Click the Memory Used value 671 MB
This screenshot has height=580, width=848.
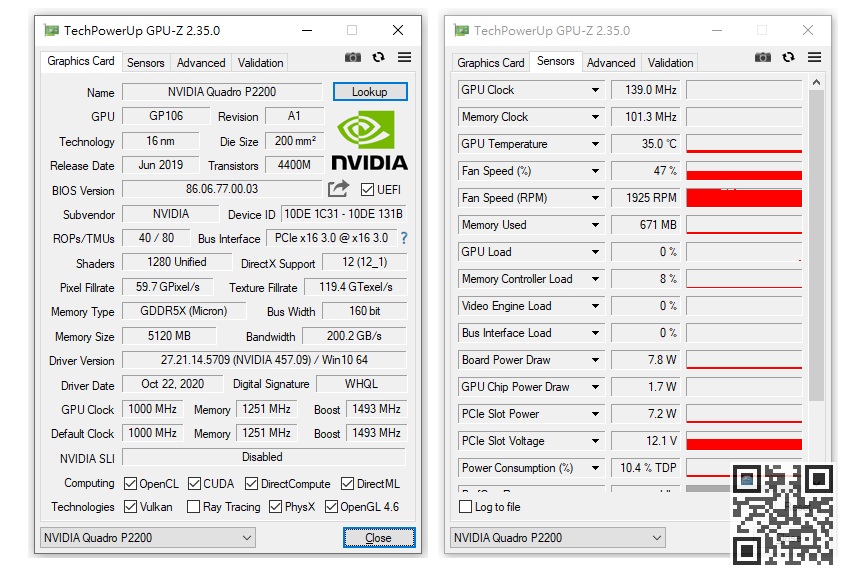646,225
